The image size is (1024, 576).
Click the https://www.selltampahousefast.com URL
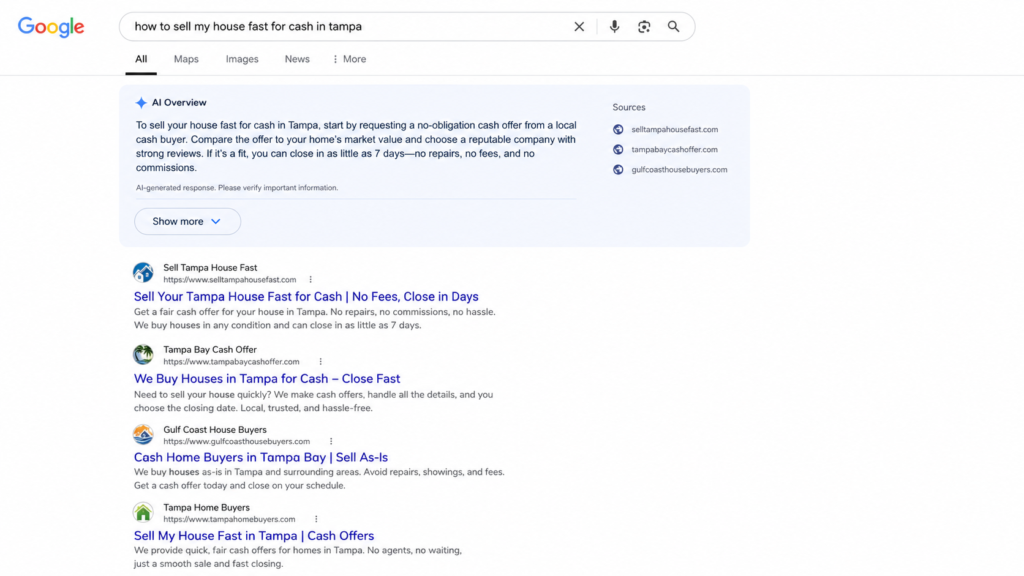pyautogui.click(x=230, y=280)
